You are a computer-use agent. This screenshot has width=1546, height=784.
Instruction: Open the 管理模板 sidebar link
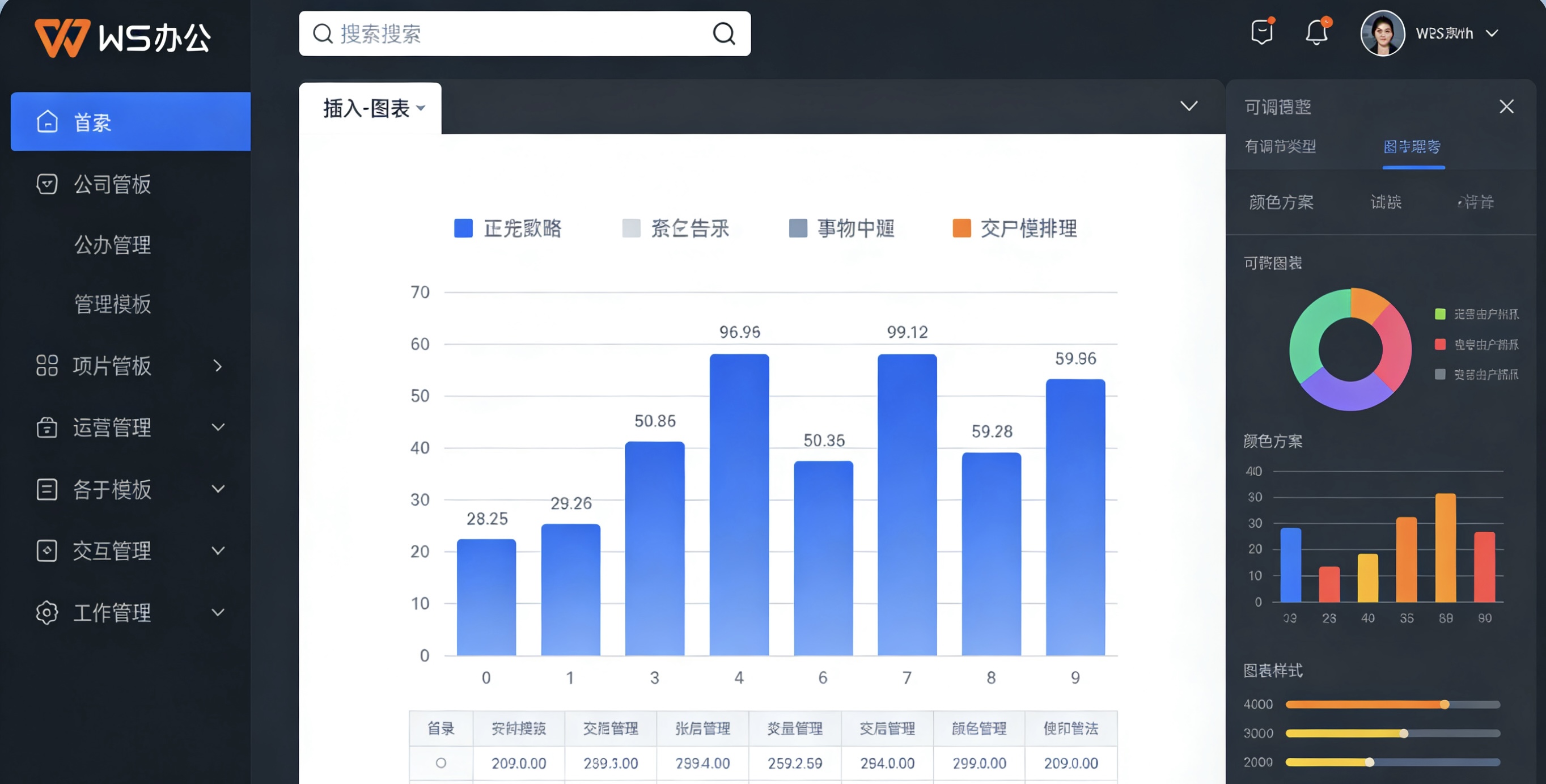(x=112, y=304)
